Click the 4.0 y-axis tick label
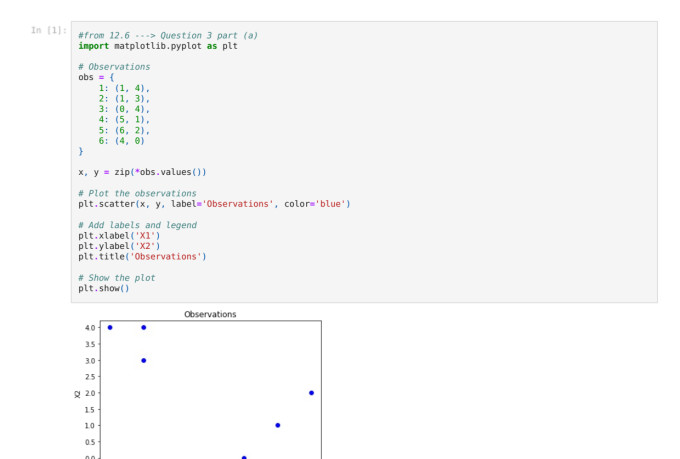Viewport: 680px width, 459px height. tap(90, 328)
